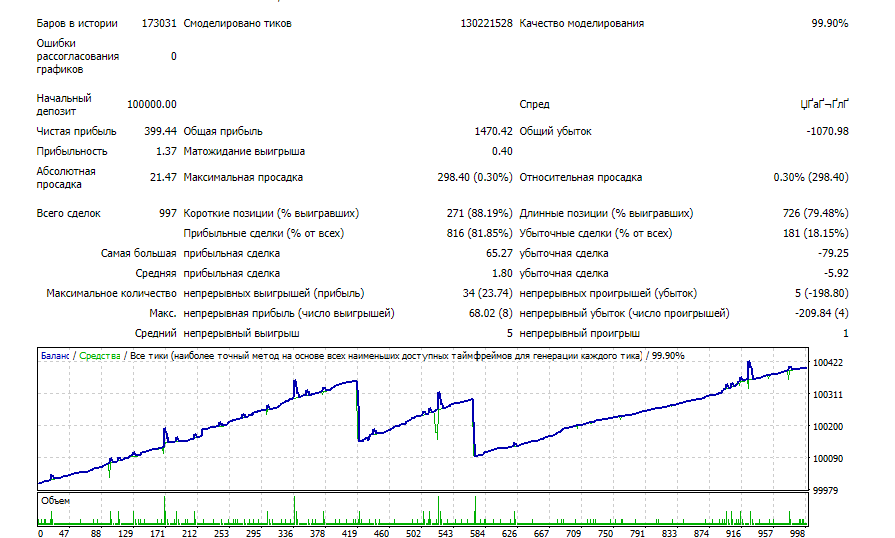The height and width of the screenshot is (538, 895).
Task: Click the 'Общая прибыль' label
Action: (x=223, y=131)
